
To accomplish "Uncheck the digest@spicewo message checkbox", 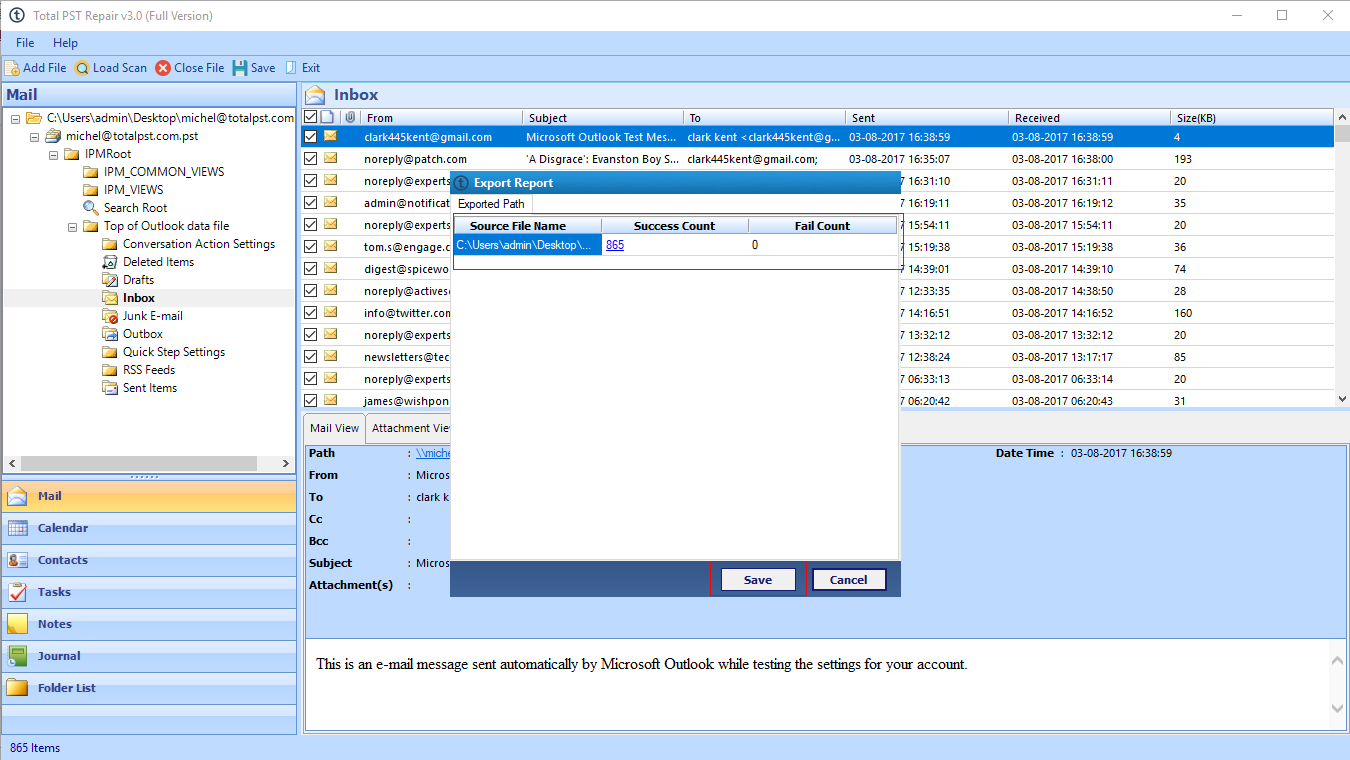I will (x=310, y=269).
